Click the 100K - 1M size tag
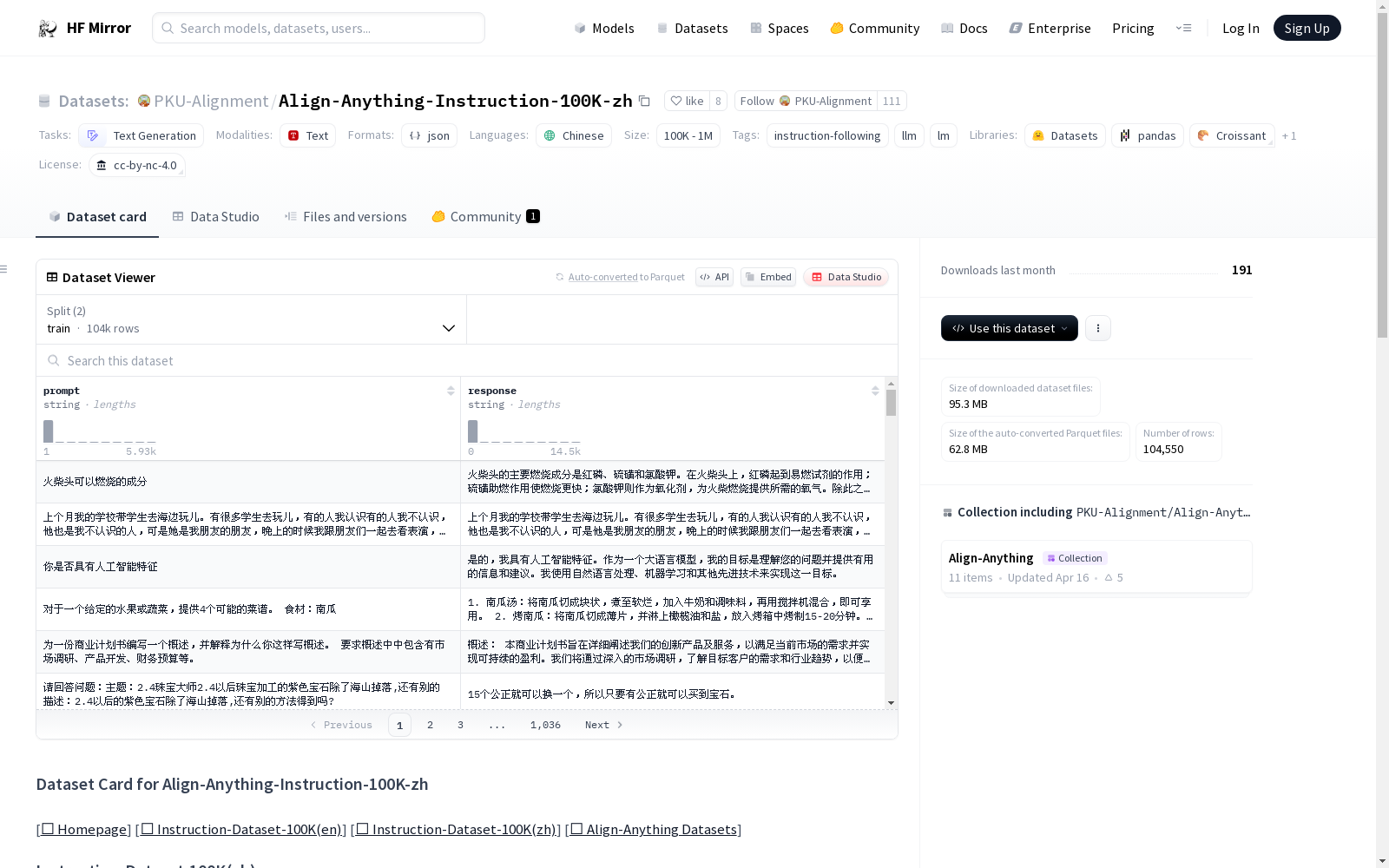The height and width of the screenshot is (868, 1389). (688, 135)
